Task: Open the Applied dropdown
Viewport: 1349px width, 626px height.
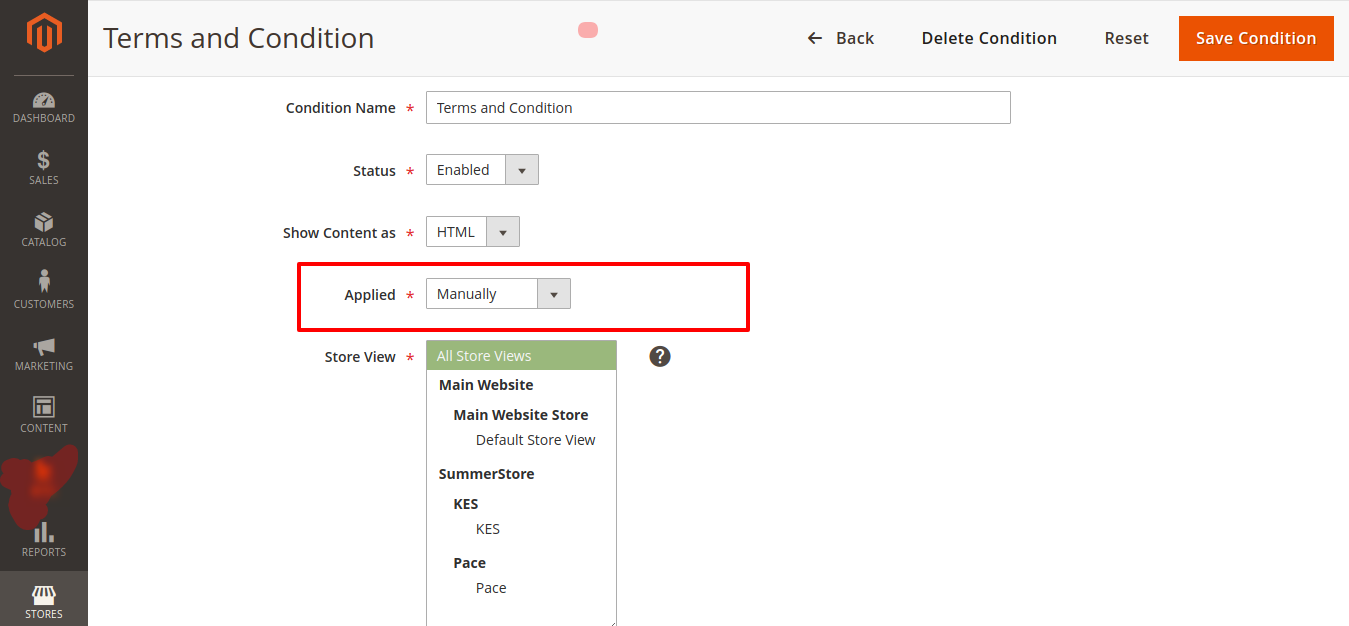Action: [553, 293]
